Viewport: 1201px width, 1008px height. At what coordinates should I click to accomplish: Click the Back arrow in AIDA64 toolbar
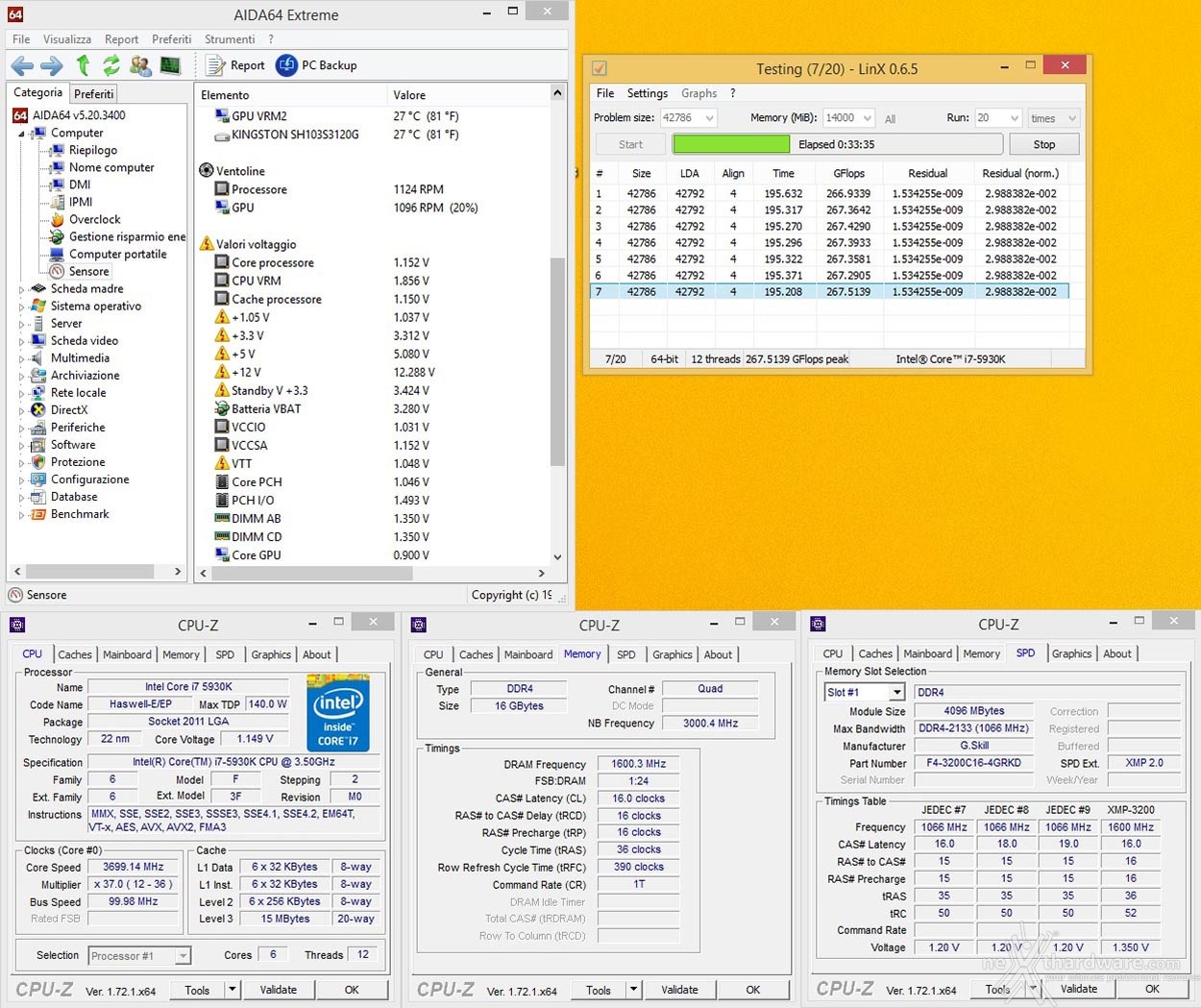pyautogui.click(x=22, y=65)
